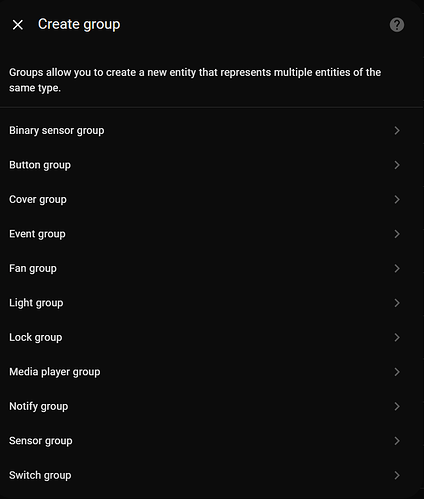
Task: Pick Sensor group from the list
Action: click(212, 441)
